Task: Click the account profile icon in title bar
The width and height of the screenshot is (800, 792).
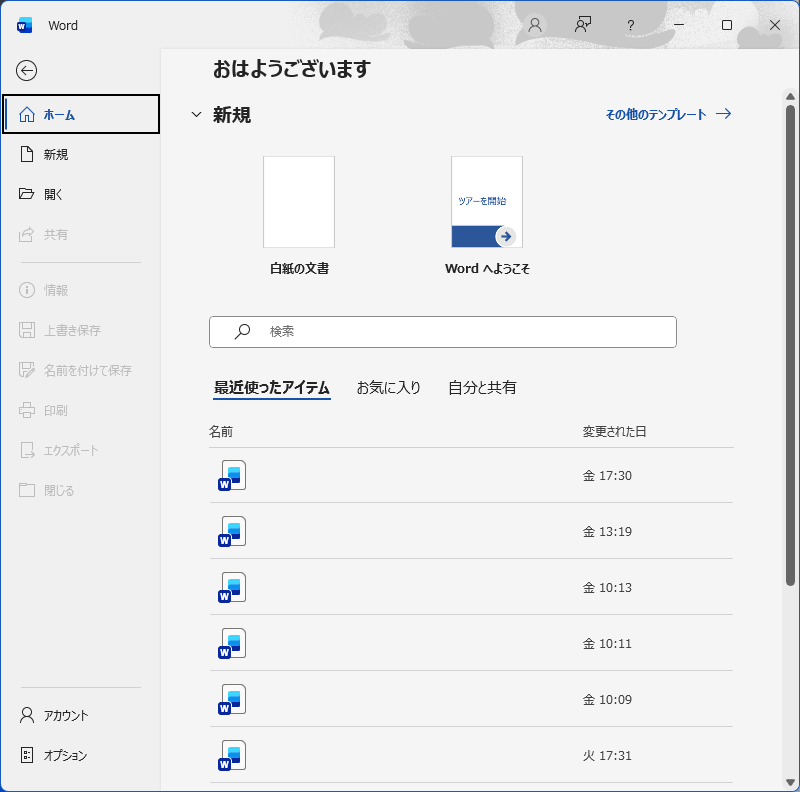Action: pyautogui.click(x=535, y=25)
